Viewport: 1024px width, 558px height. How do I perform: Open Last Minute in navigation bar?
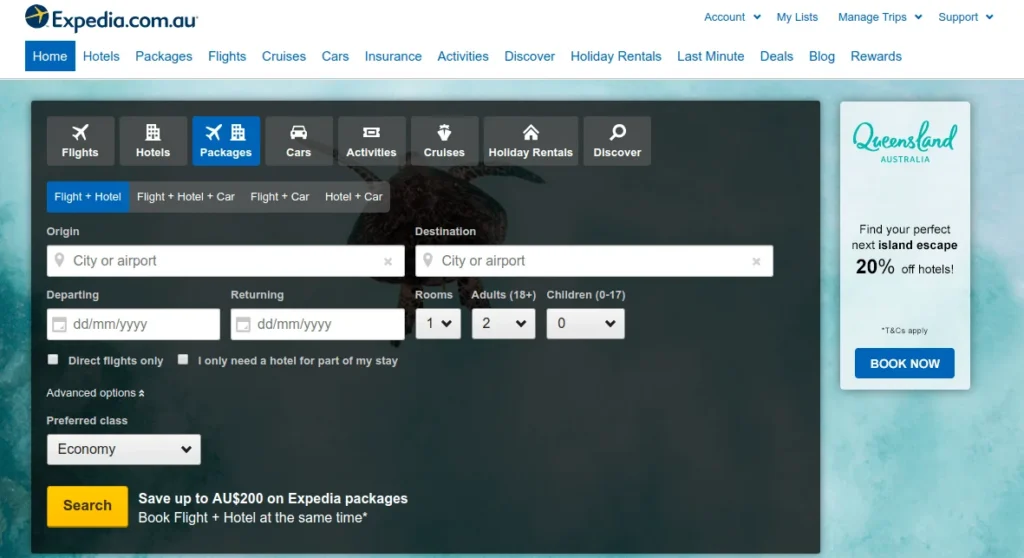pos(710,56)
